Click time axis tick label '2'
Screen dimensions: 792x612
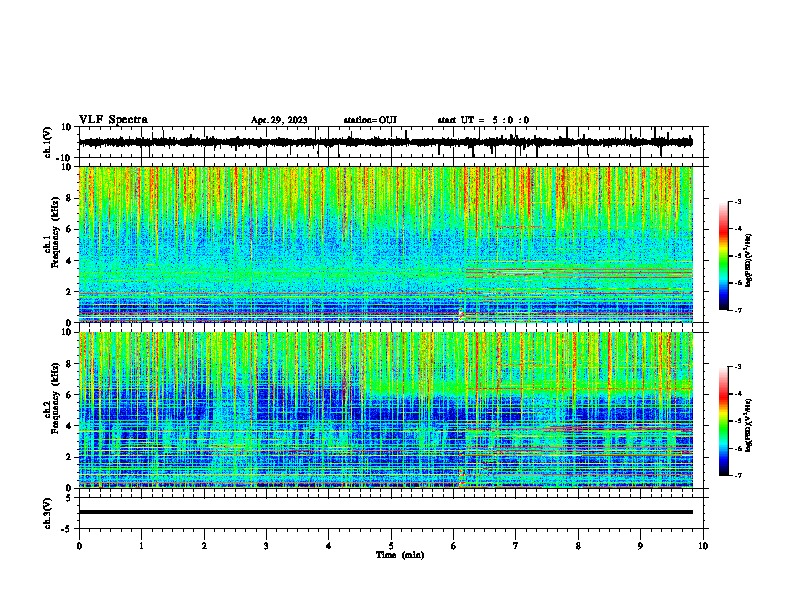coord(204,546)
